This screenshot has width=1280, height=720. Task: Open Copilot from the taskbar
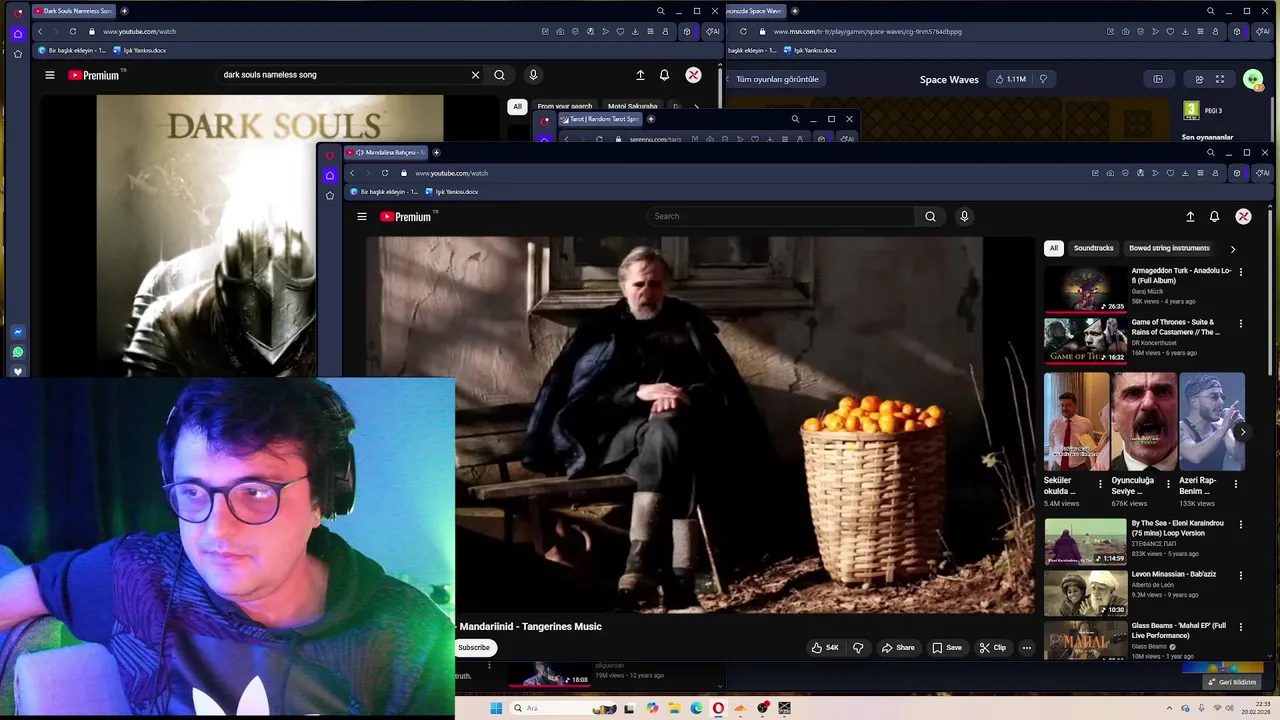pyautogui.click(x=652, y=708)
